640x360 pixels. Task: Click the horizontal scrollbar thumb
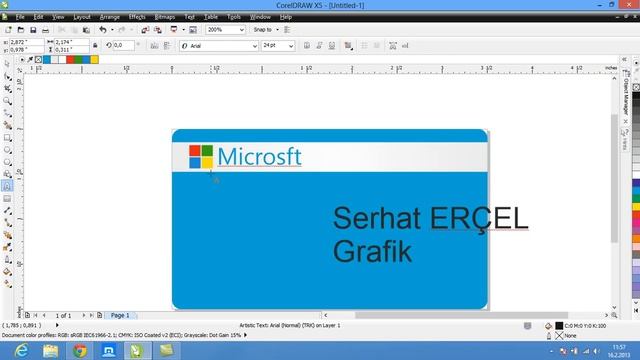[x=461, y=315]
